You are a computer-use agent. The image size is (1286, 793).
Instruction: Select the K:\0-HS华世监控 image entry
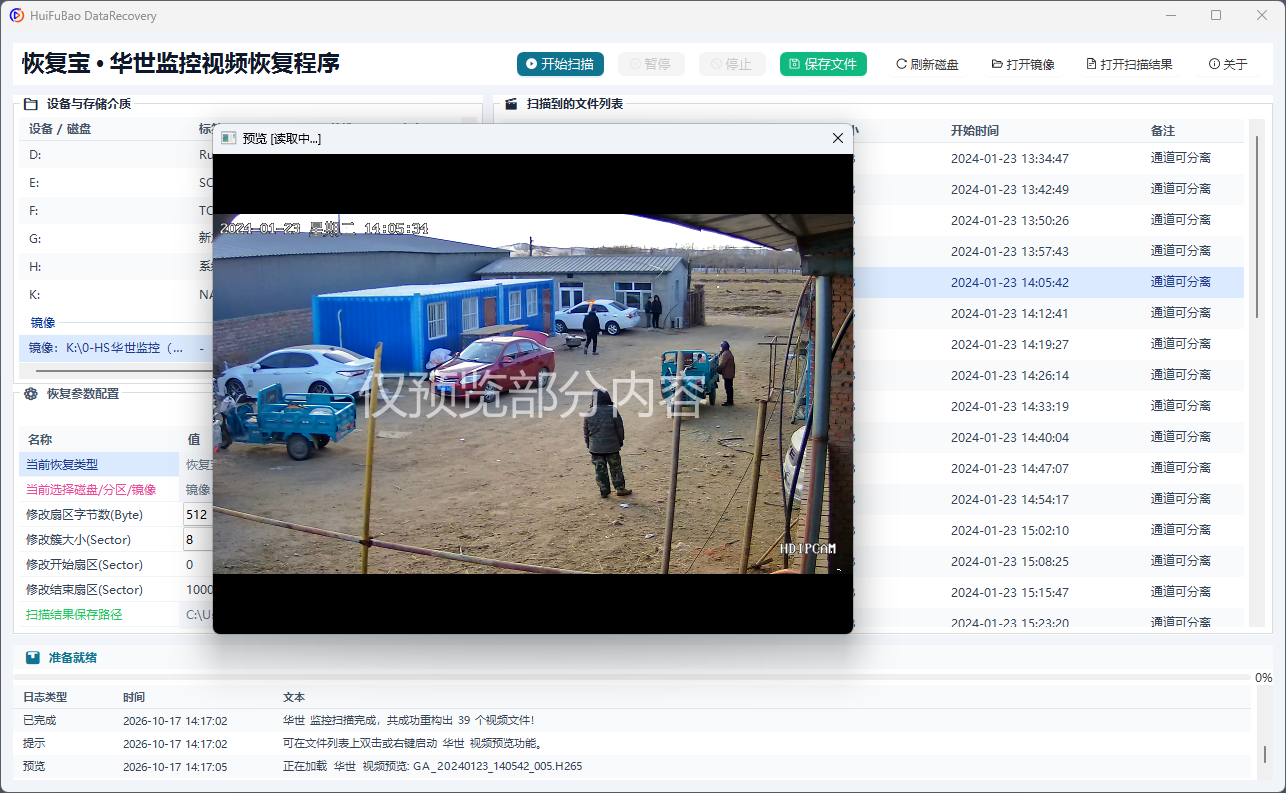click(116, 348)
